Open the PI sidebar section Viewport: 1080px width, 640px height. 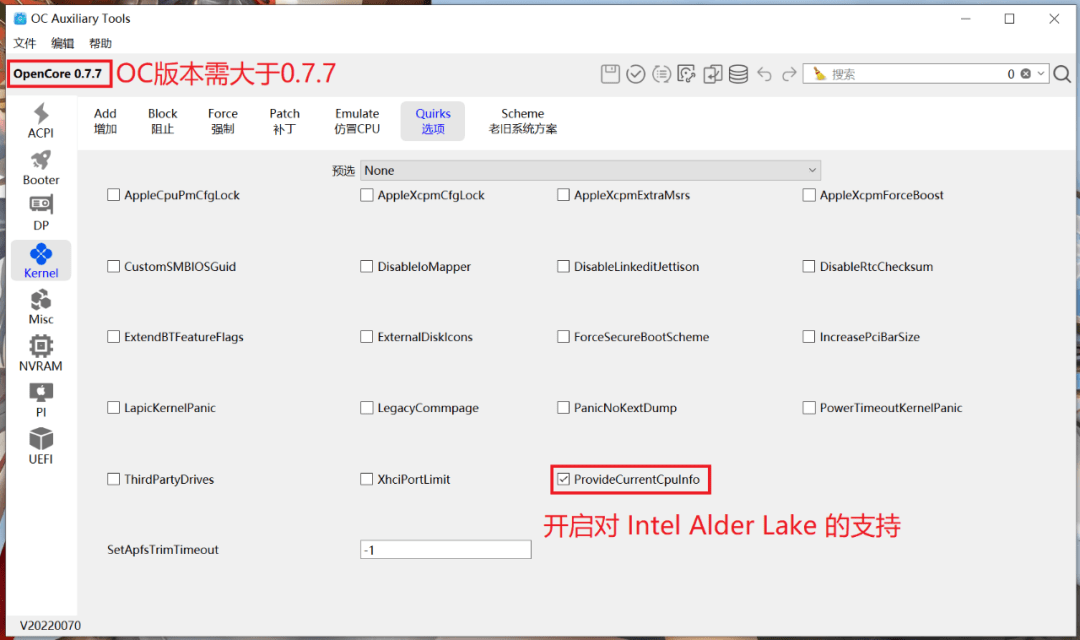click(41, 400)
